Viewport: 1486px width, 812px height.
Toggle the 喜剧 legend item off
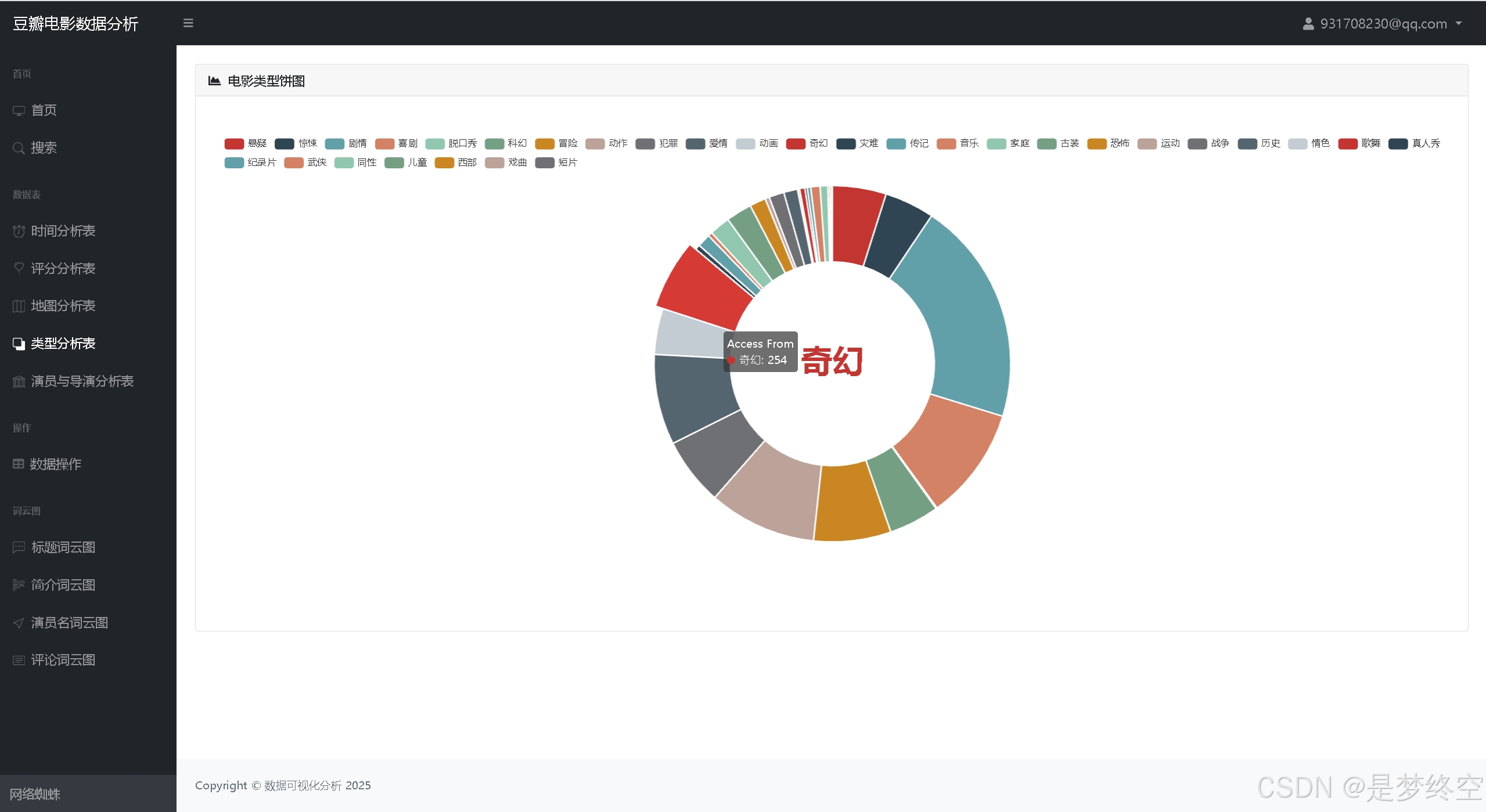click(407, 143)
